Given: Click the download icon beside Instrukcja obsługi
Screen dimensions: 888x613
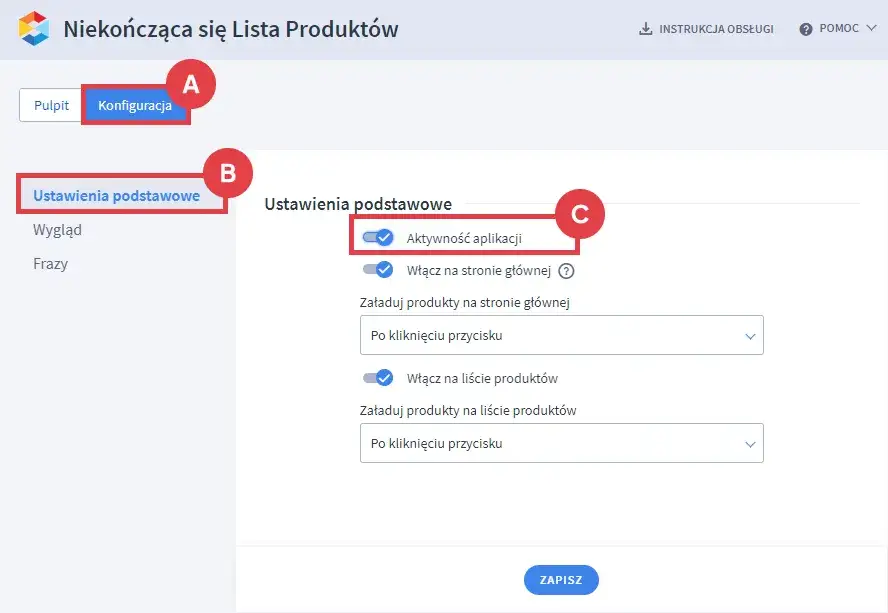Looking at the screenshot, I should point(645,29).
